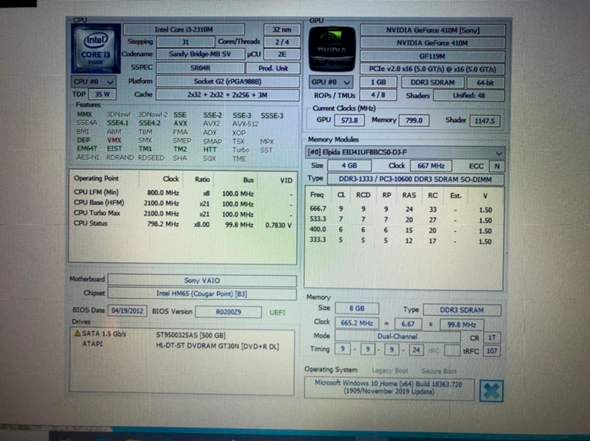Click the Intel Core i3-2310M name field

184,29
